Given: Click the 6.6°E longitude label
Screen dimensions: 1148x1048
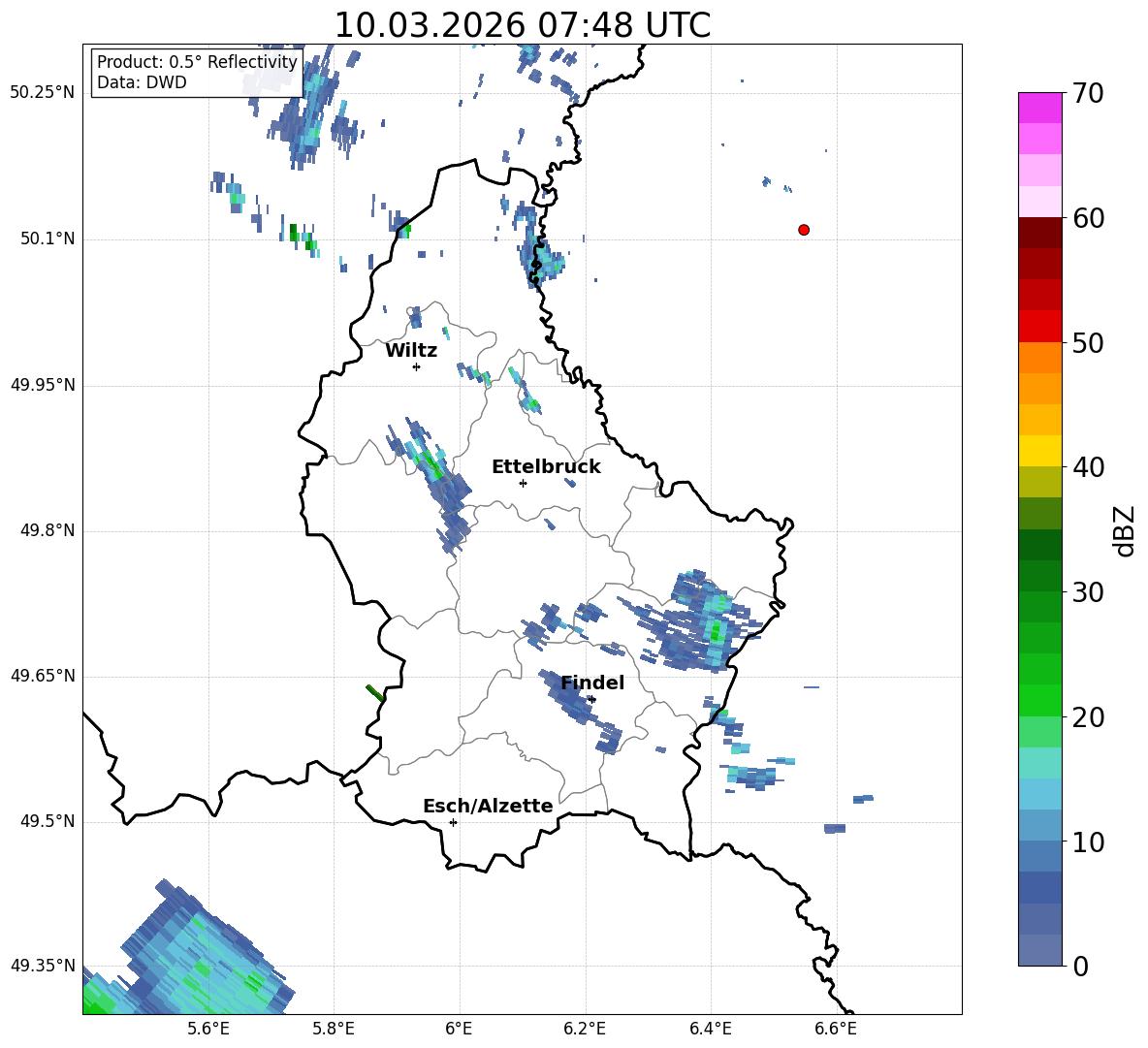Looking at the screenshot, I should pos(836,1029).
